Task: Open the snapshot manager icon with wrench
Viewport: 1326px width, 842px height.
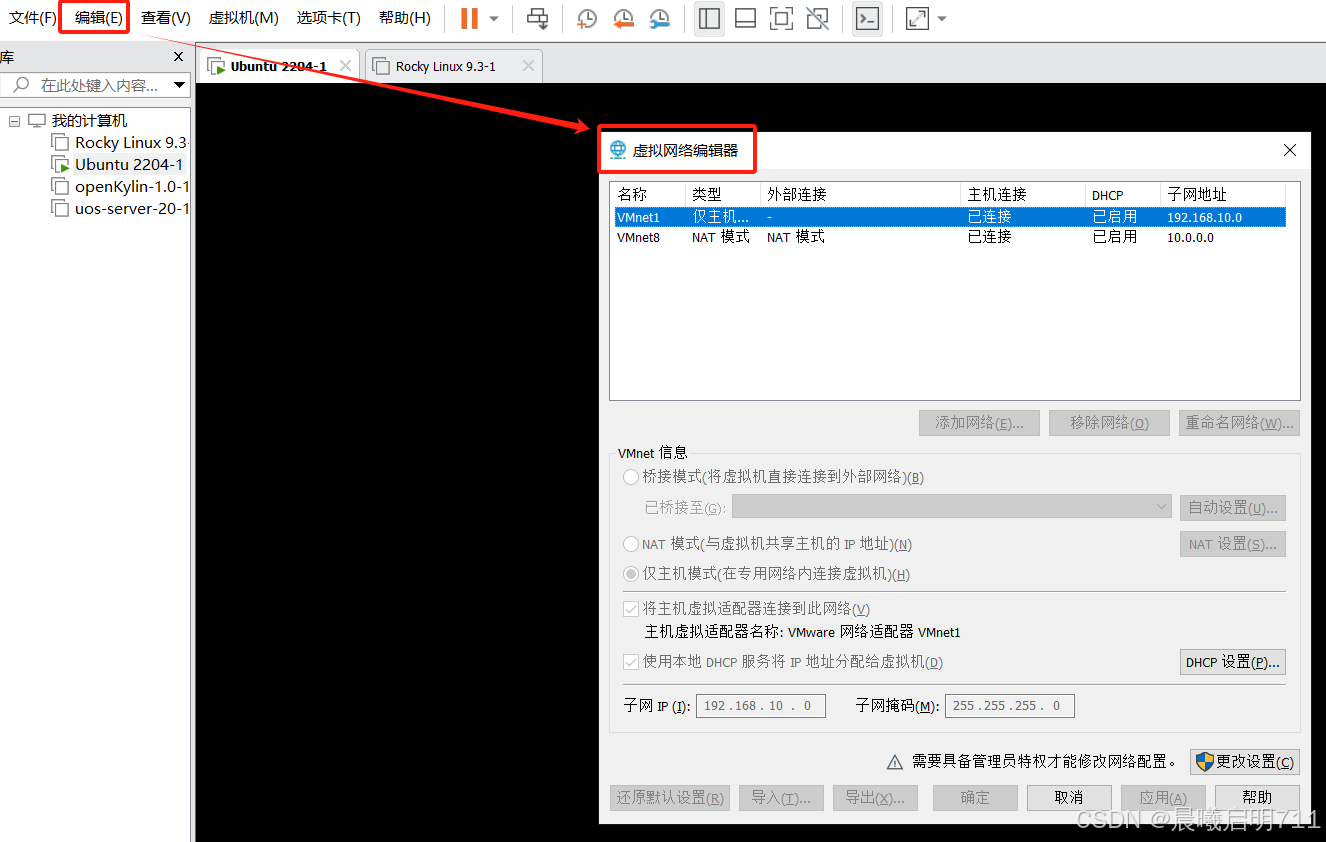Action: coord(660,18)
